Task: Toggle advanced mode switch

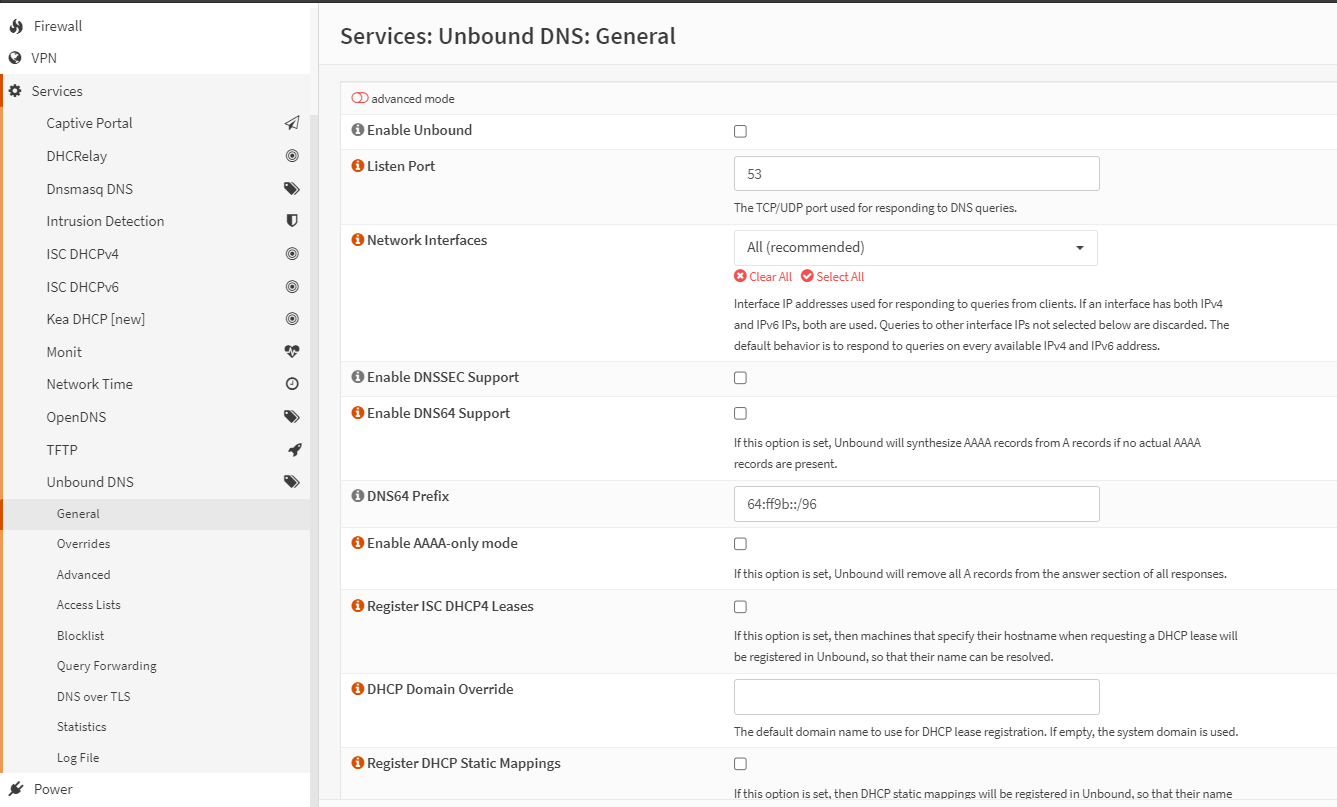Action: [x=360, y=99]
